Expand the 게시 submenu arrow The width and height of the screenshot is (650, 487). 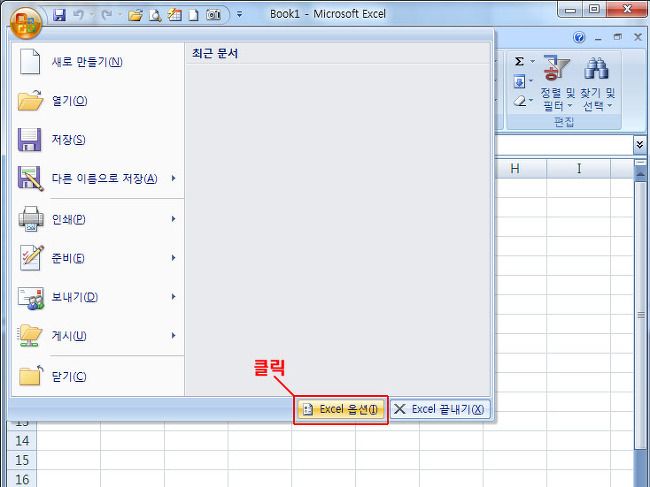pos(174,336)
